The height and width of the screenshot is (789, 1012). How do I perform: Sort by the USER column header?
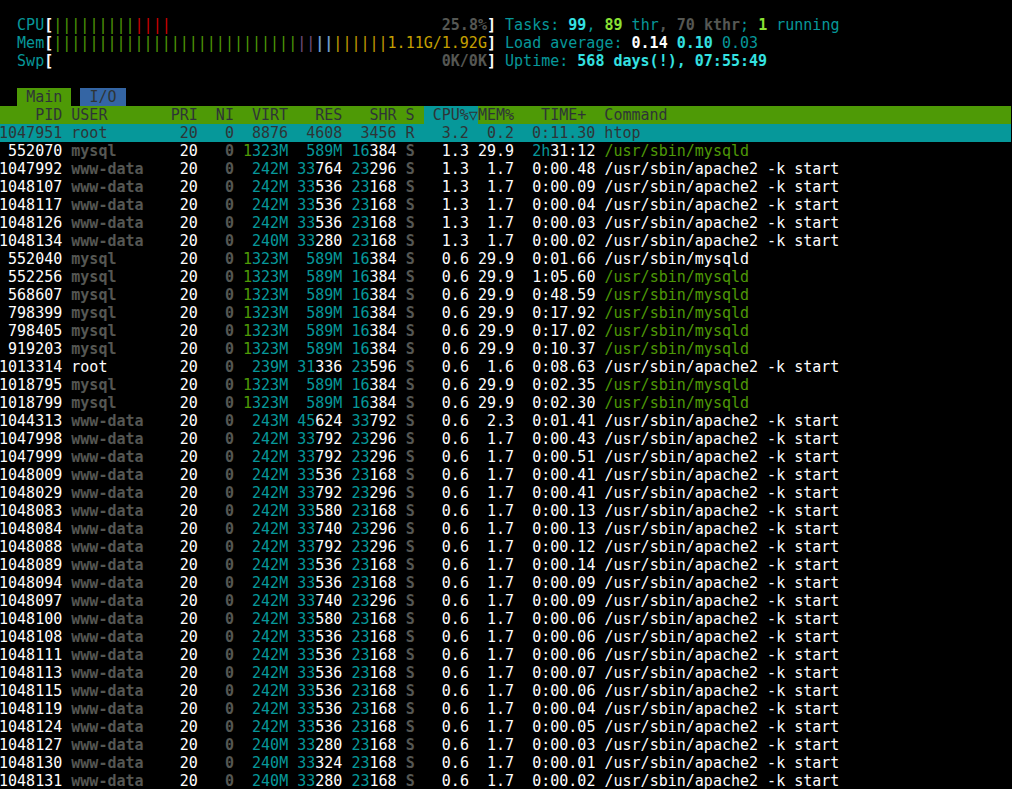[x=89, y=114]
